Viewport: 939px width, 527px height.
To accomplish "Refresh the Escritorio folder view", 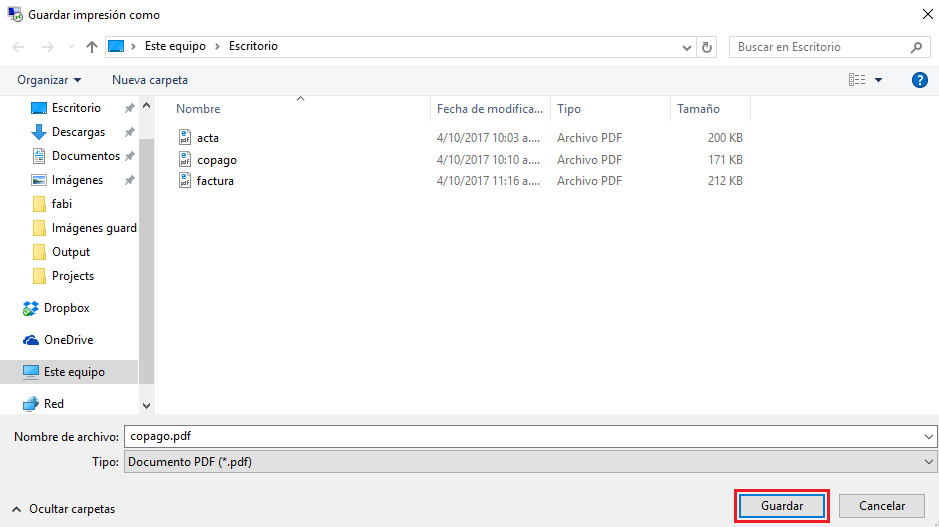I will click(x=708, y=47).
